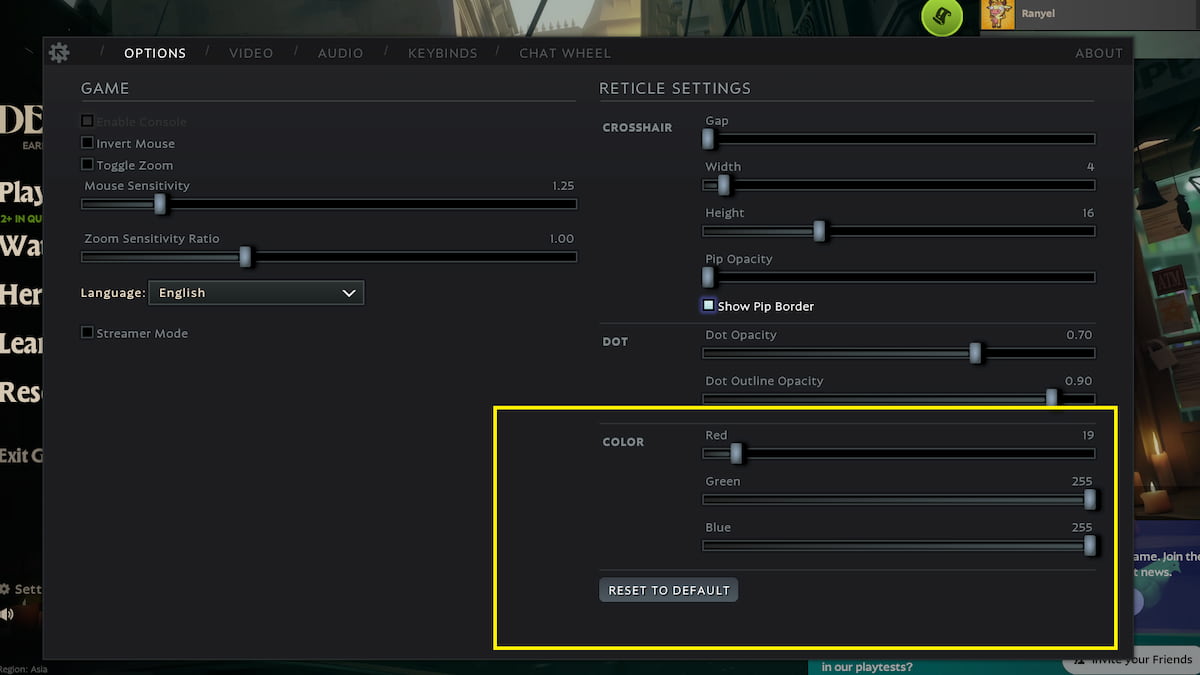The image size is (1200, 675).
Task: Click the Red color slider handle
Action: coord(736,453)
